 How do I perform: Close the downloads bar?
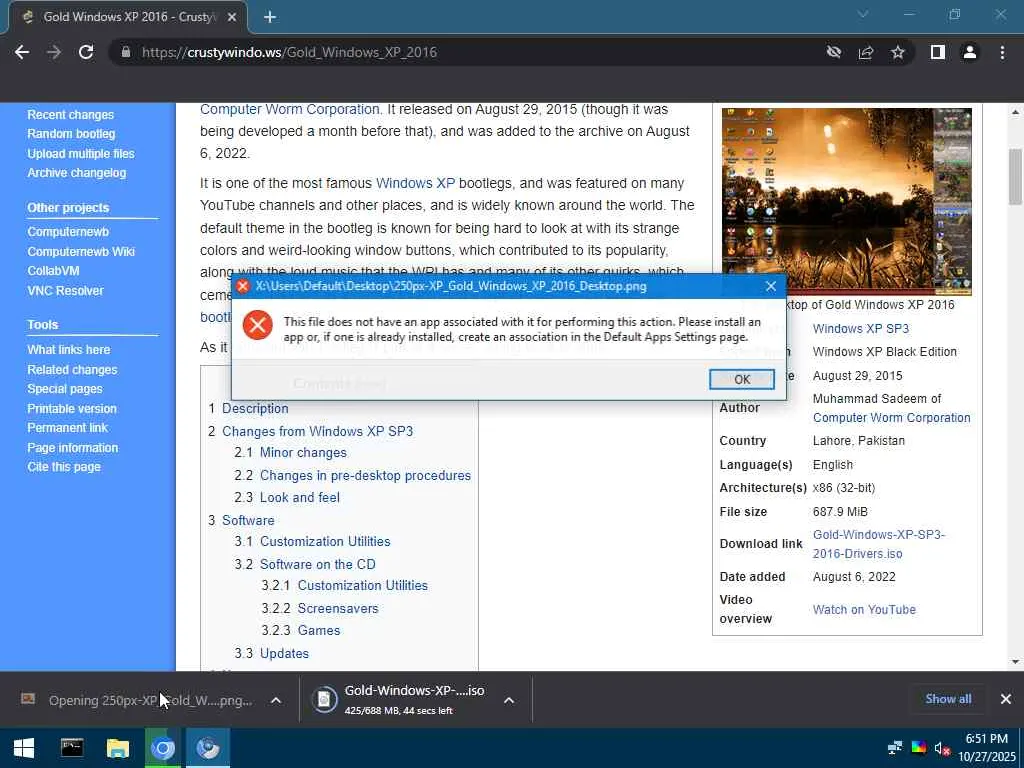tap(1006, 699)
